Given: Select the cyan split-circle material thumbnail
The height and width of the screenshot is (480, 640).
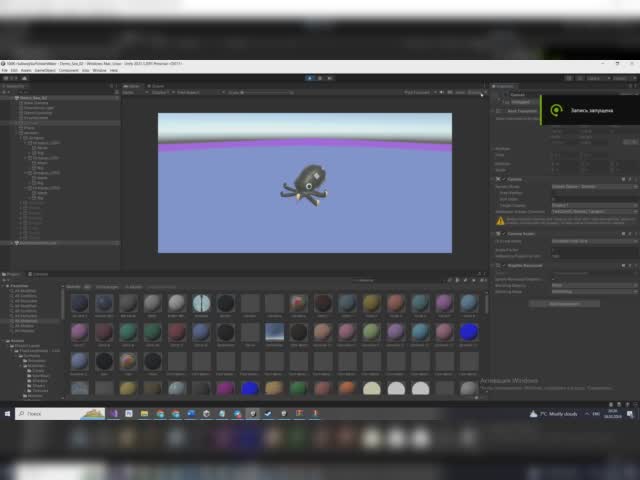Looking at the screenshot, I should point(201,303).
